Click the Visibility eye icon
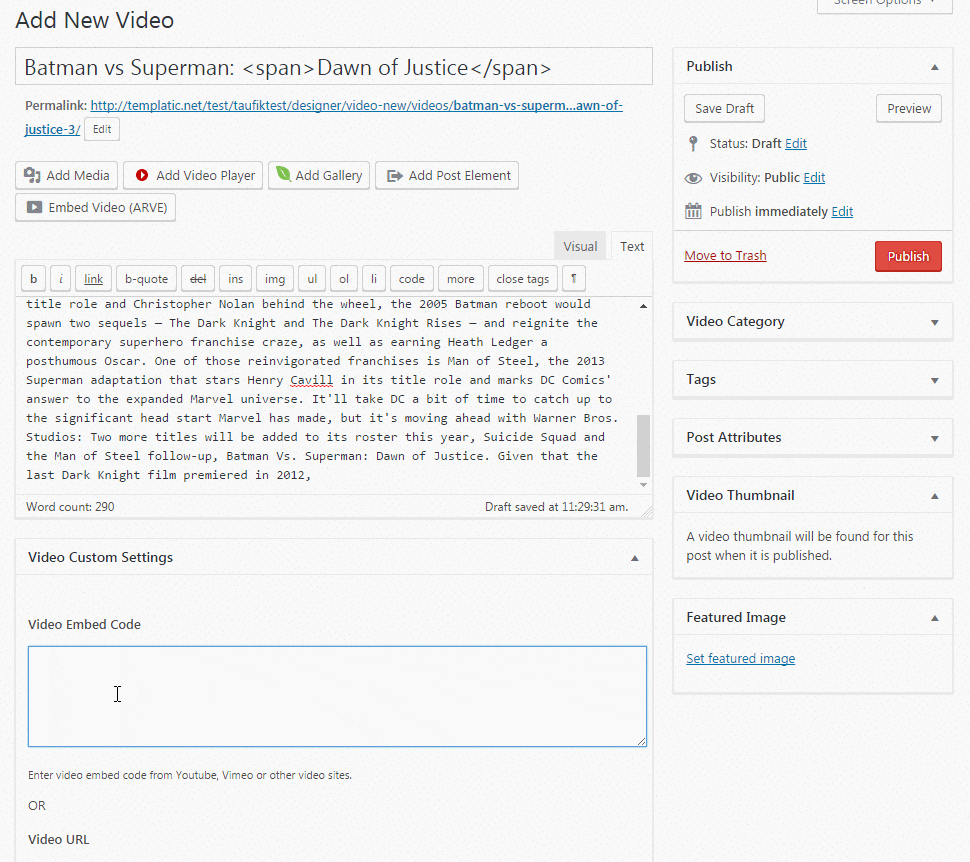 pos(693,178)
